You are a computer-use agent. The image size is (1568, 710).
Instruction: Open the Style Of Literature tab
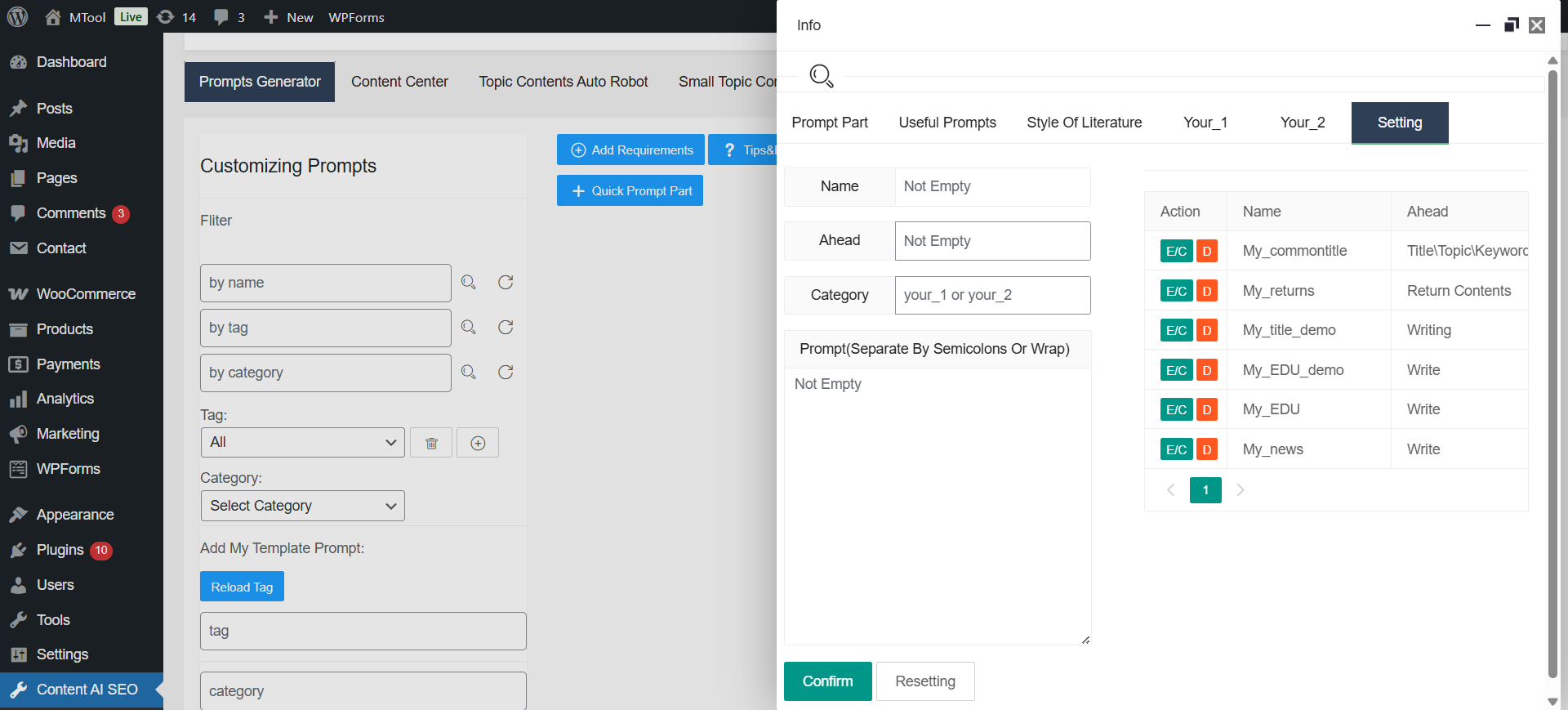pos(1084,123)
